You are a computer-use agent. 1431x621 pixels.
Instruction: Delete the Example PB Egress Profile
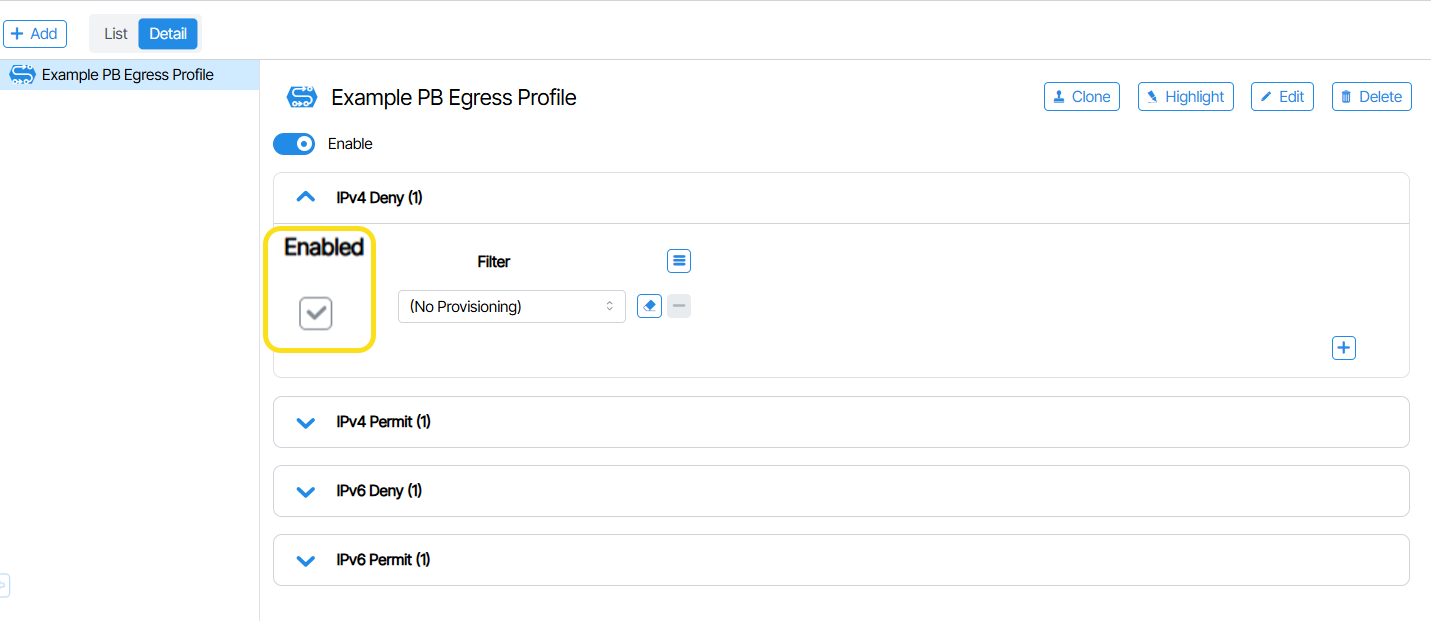point(1371,97)
